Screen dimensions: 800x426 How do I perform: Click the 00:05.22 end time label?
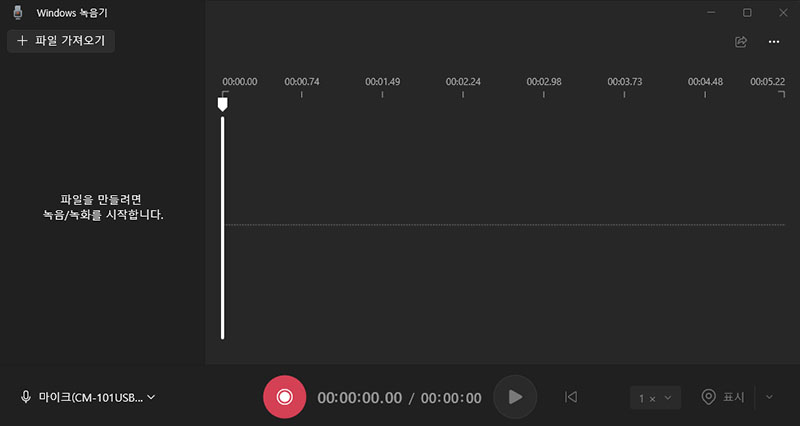point(767,82)
